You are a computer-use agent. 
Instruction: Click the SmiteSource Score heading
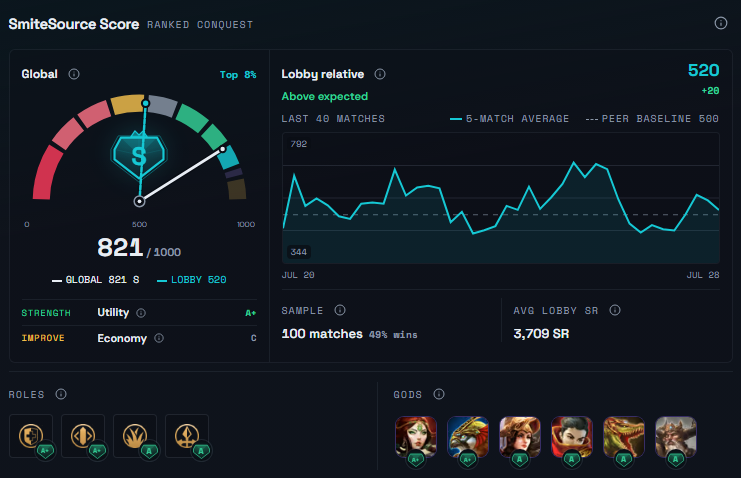(74, 24)
